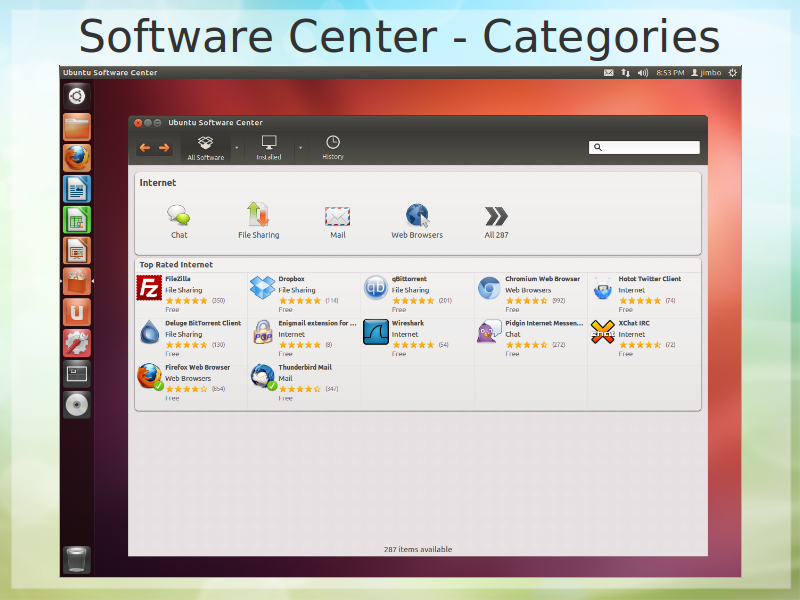The image size is (800, 600).
Task: Open Dash home from the launcher
Action: pyautogui.click(x=77, y=96)
